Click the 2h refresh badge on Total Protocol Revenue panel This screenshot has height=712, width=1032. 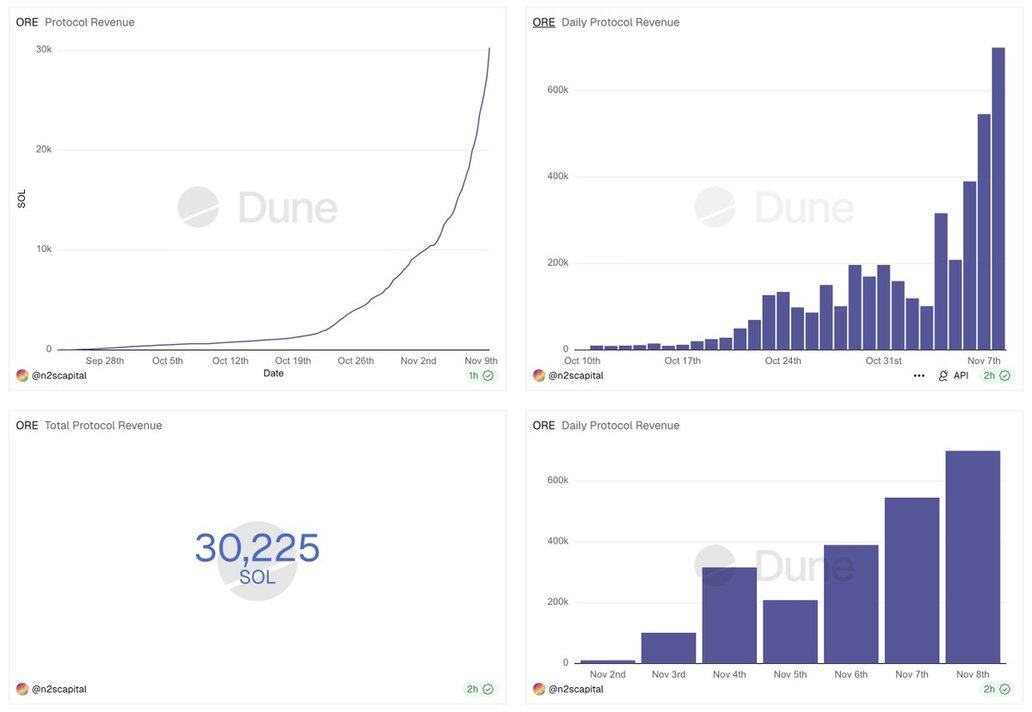[x=480, y=689]
